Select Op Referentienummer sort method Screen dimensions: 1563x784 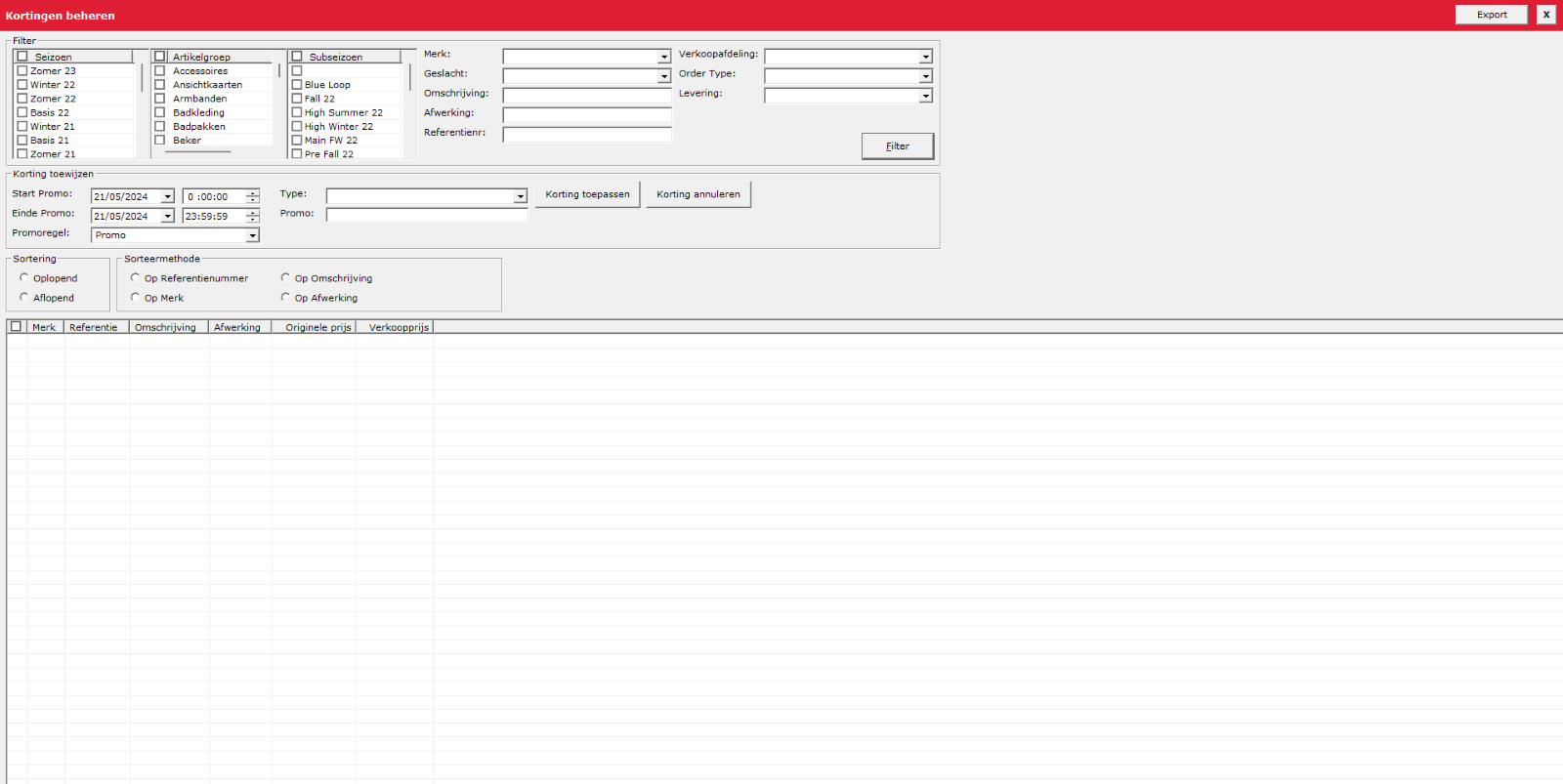(x=135, y=277)
